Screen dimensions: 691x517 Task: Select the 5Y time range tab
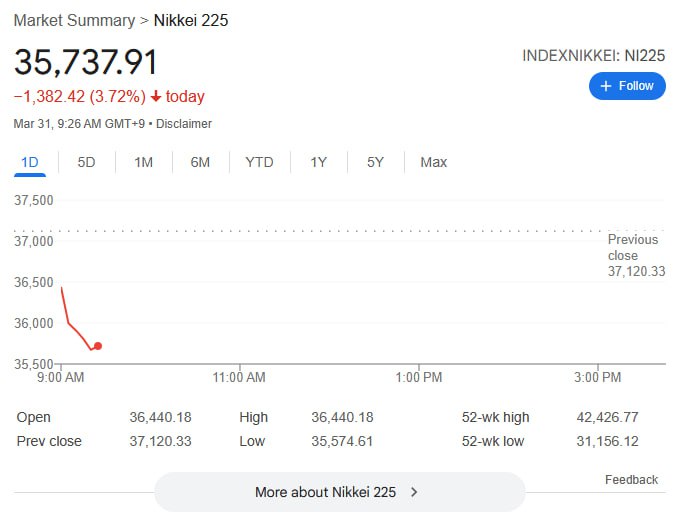[375, 162]
